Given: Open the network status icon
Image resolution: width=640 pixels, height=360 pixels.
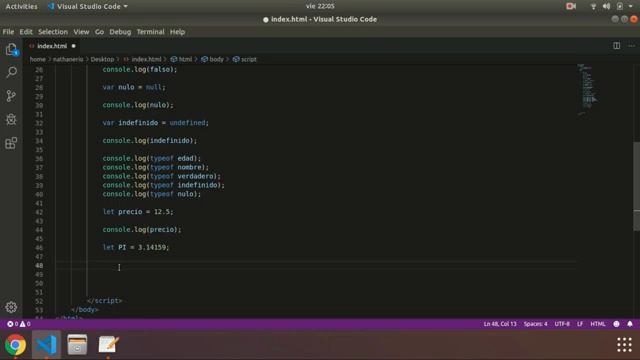Looking at the screenshot, I should coord(593,6).
